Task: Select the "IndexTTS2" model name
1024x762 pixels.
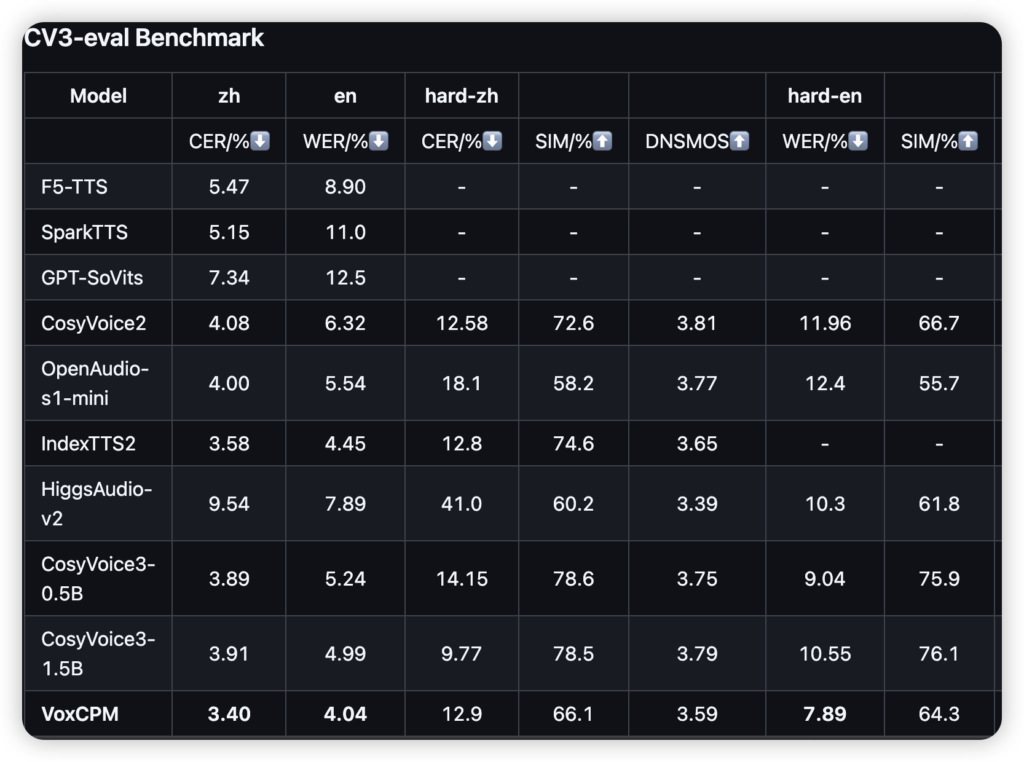Action: tap(88, 444)
